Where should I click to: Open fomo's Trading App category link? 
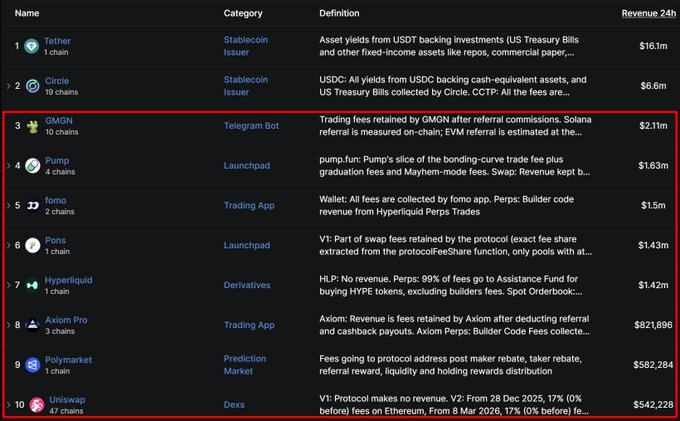pyautogui.click(x=249, y=206)
